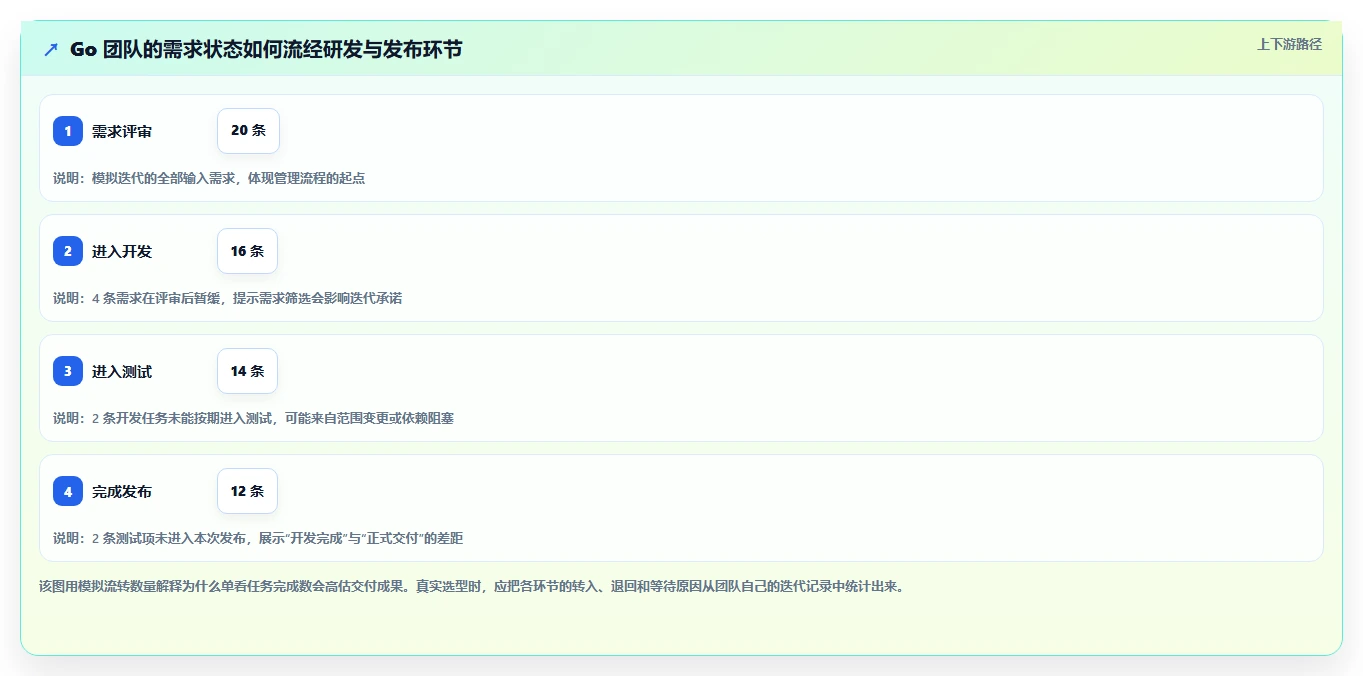The image size is (1363, 676).
Task: Click the 上下游路径 label
Action: 1289,44
